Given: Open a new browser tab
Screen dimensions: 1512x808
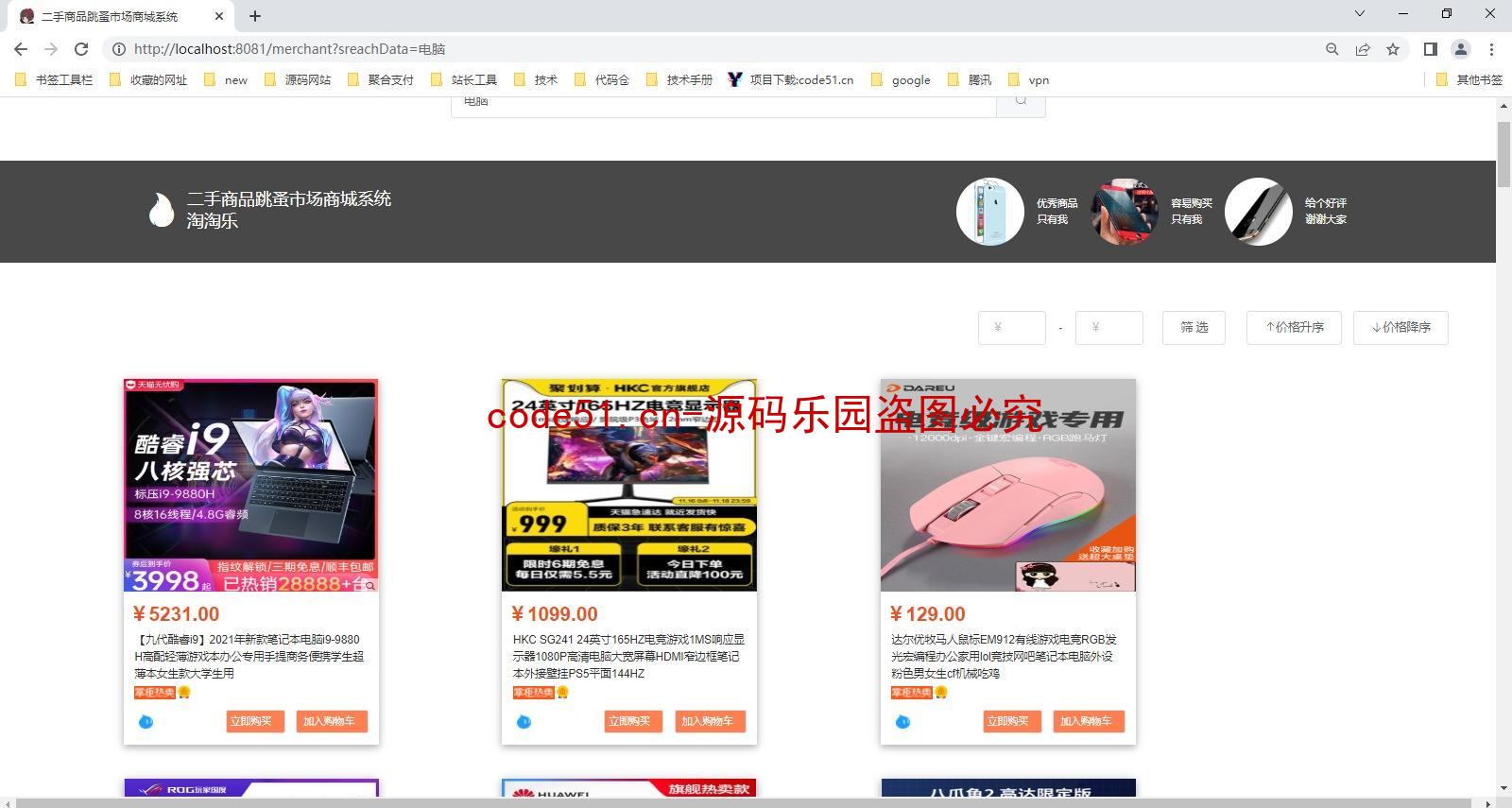Looking at the screenshot, I should [x=255, y=16].
